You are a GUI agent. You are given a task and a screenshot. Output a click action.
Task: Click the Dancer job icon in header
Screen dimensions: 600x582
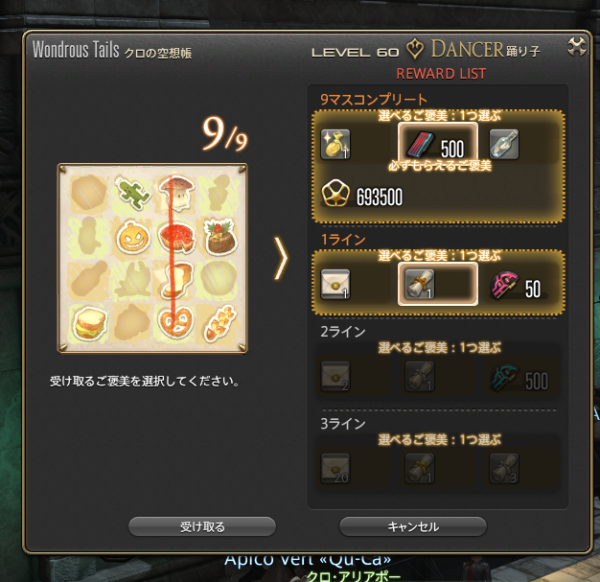(414, 49)
